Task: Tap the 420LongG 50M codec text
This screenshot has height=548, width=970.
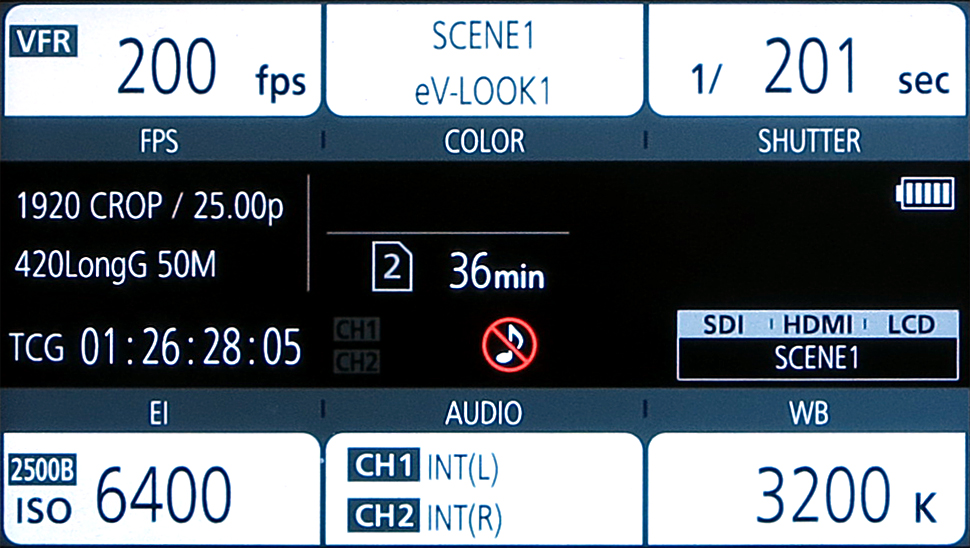Action: pos(116,266)
